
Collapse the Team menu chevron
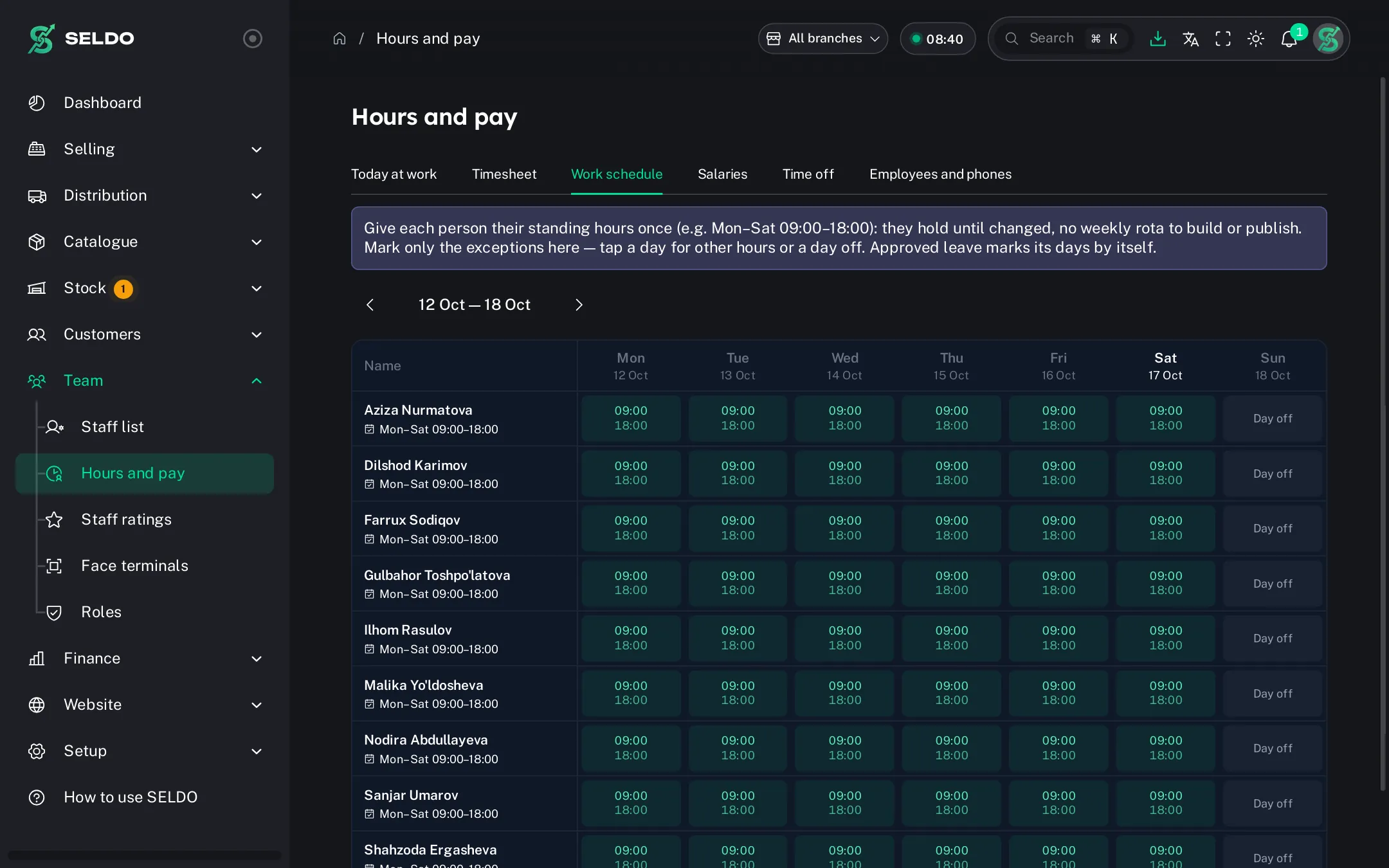pyautogui.click(x=257, y=381)
